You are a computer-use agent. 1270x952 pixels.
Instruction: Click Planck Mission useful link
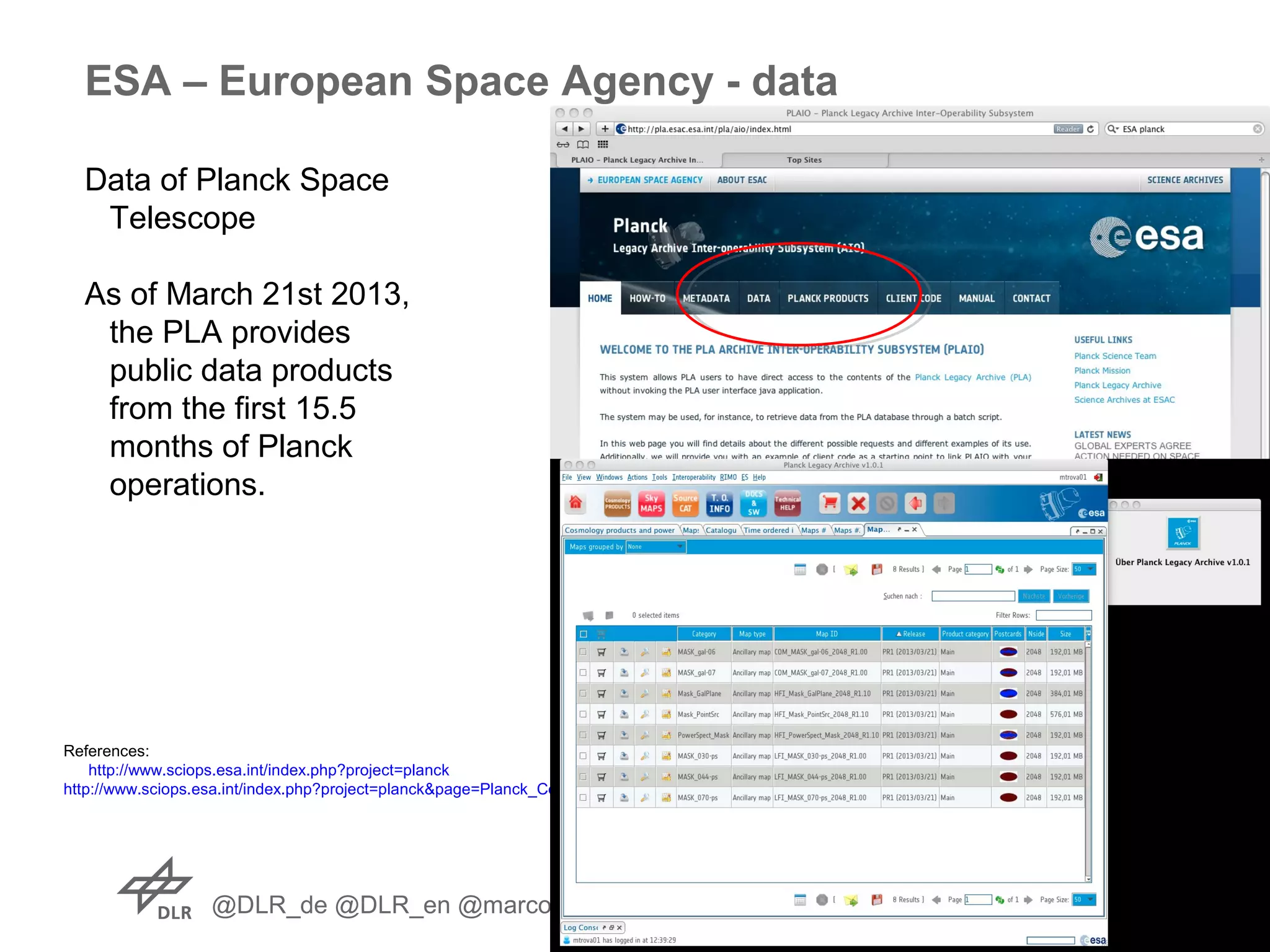[1102, 371]
